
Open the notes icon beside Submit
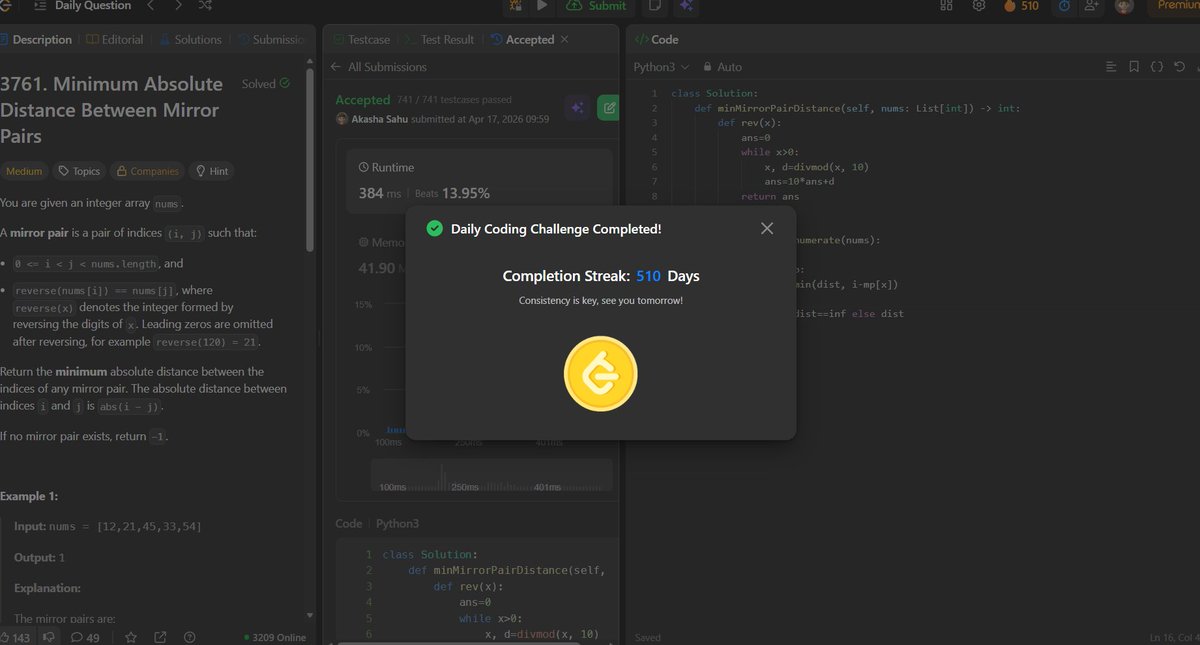point(655,6)
